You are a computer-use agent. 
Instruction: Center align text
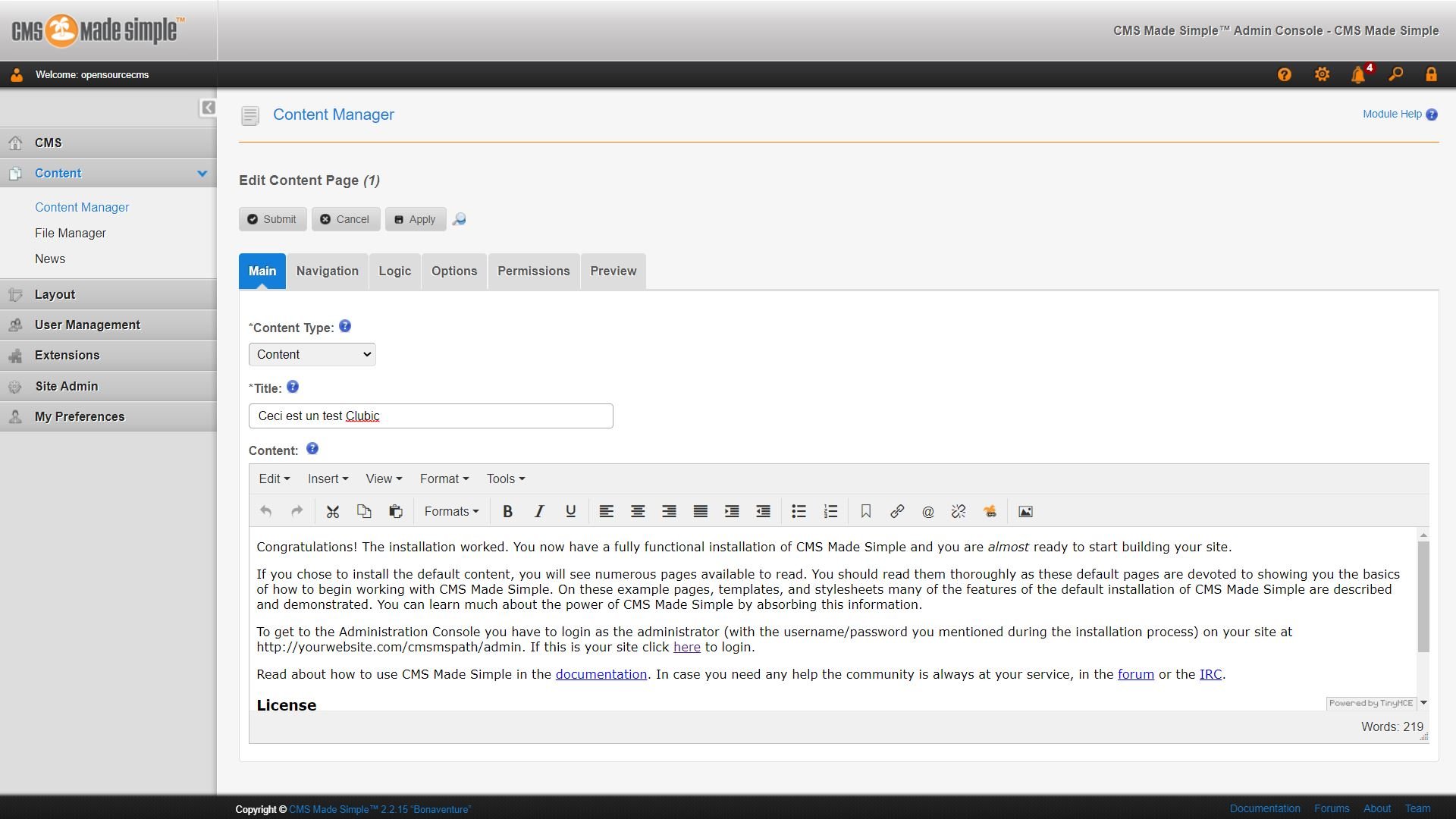pyautogui.click(x=638, y=512)
